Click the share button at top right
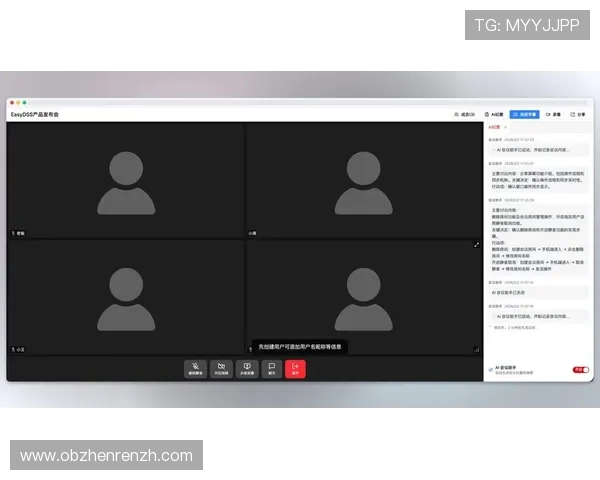Screen dimensions: 600x480 [580, 115]
